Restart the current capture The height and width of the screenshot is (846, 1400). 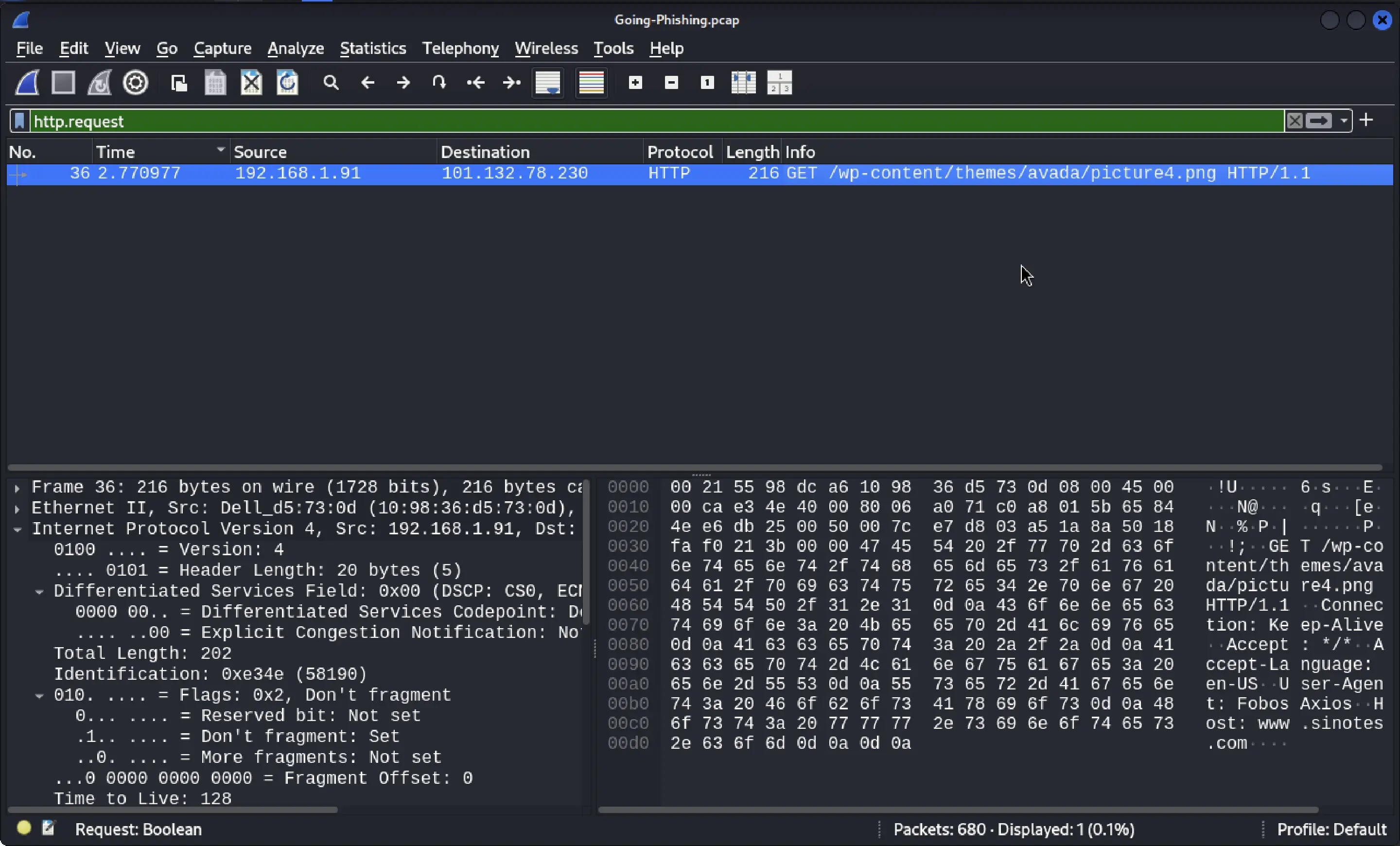(100, 83)
